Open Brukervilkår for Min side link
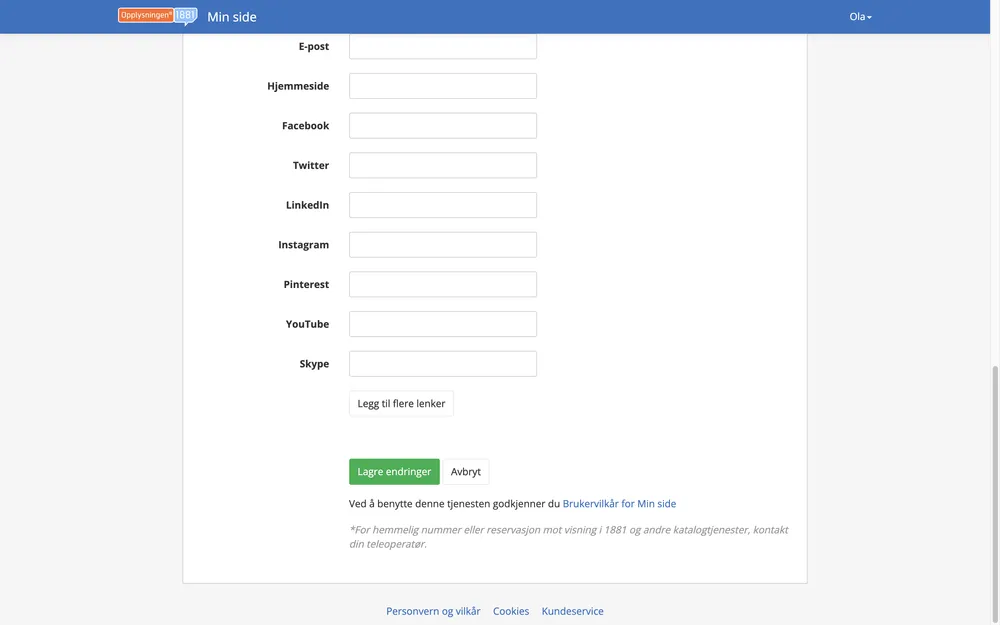This screenshot has height=625, width=1000. 619,504
